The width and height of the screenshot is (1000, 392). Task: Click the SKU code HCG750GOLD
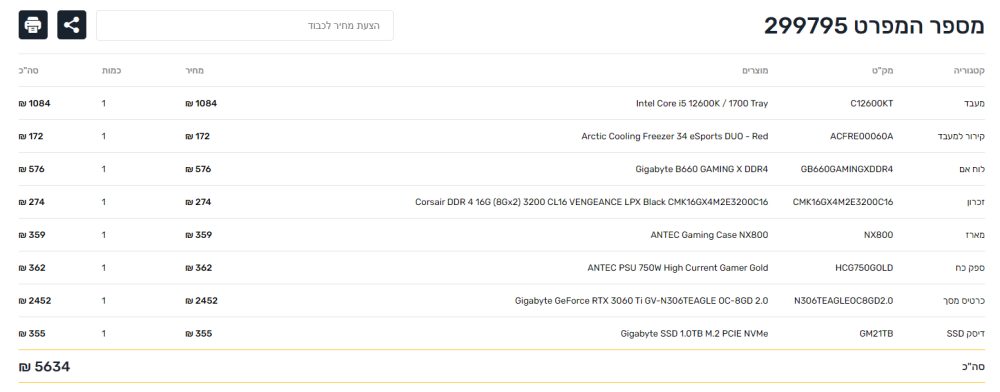point(867,268)
